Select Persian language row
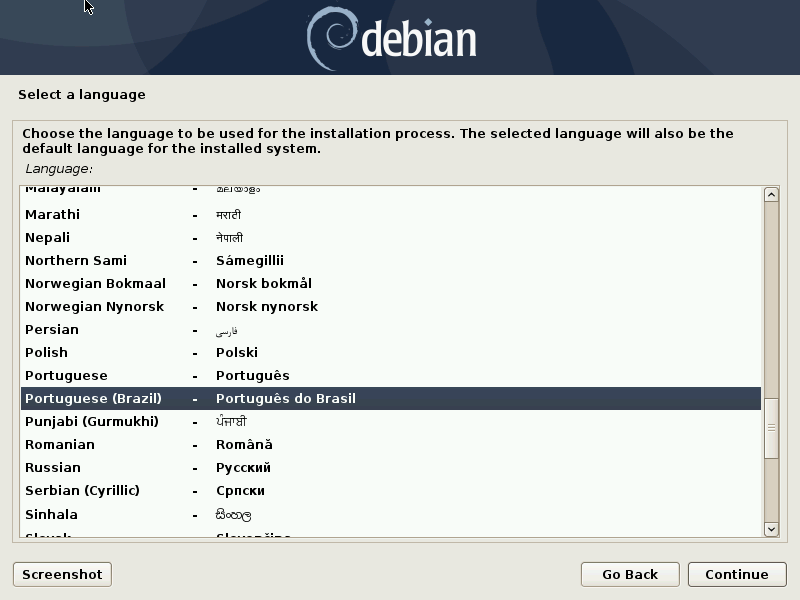The image size is (800, 600). pos(391,330)
